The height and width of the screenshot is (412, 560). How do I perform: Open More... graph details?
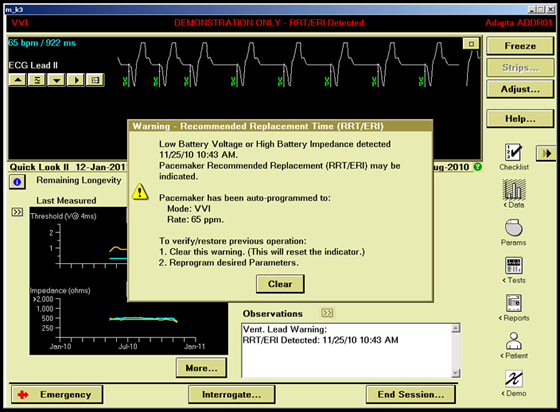click(x=201, y=368)
